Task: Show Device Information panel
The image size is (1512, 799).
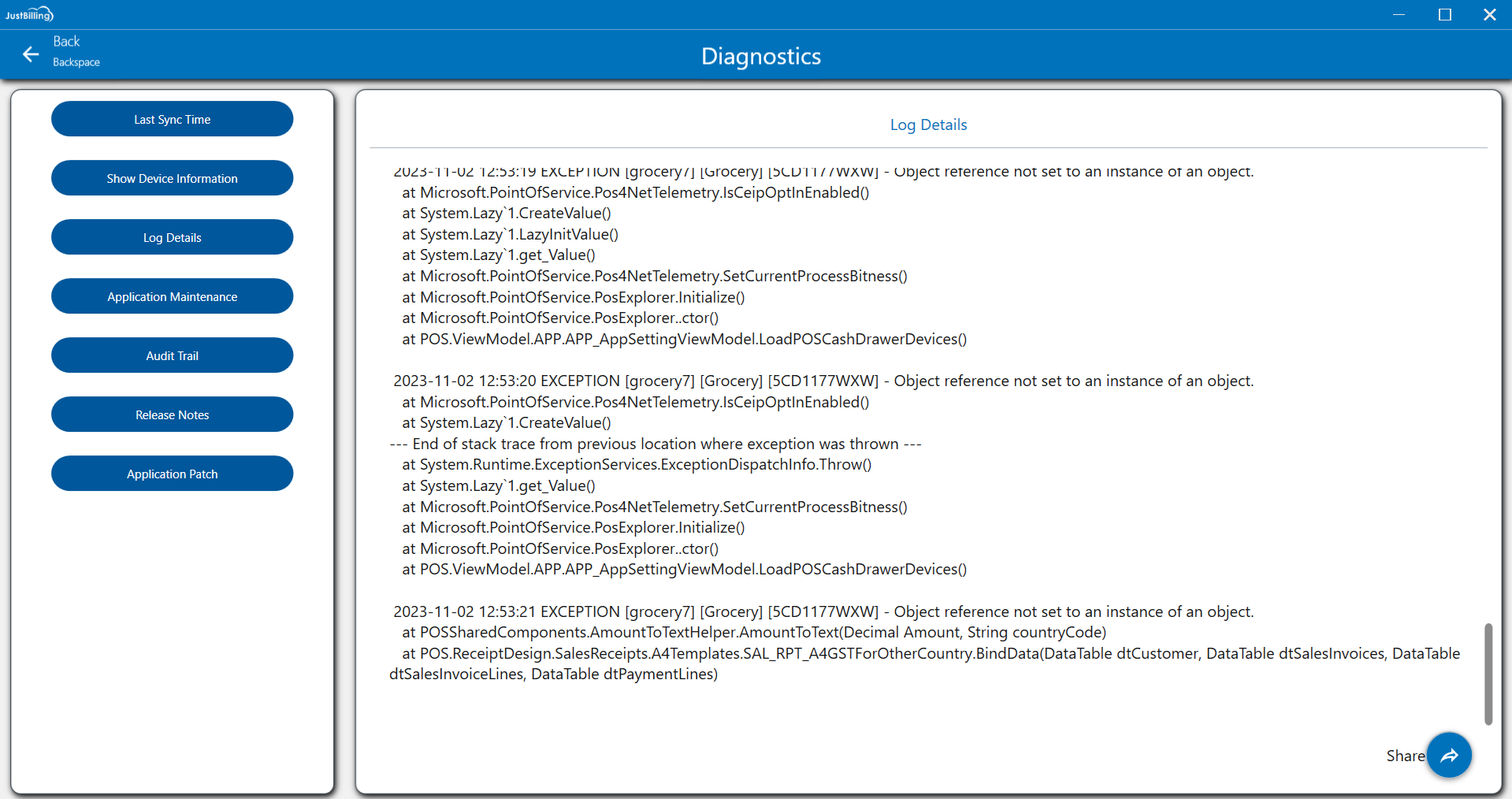Action: tap(172, 178)
